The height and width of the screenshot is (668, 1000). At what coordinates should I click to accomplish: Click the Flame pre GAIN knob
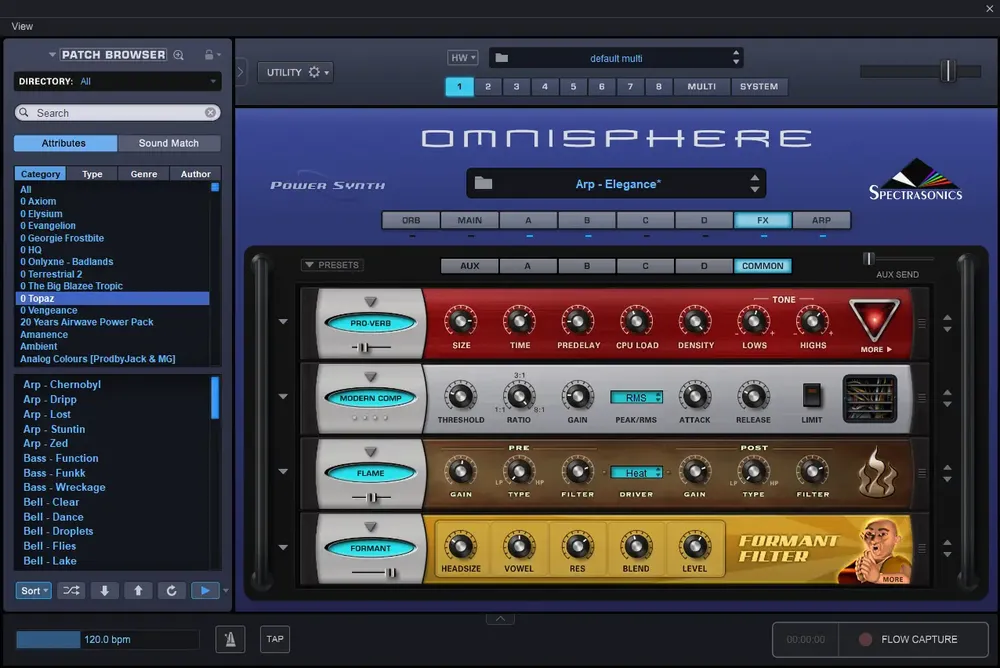(460, 471)
